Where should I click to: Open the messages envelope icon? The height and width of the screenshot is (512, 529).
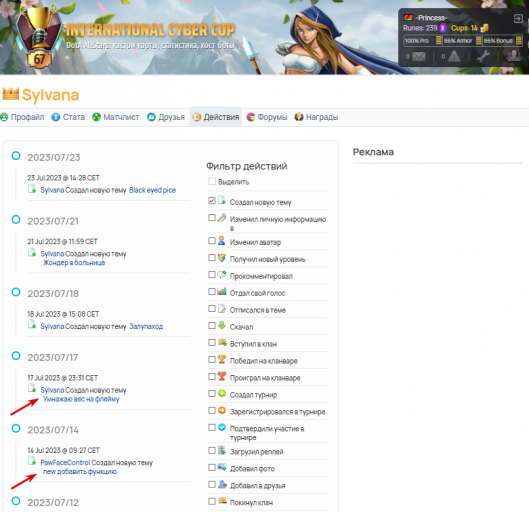coord(419,56)
